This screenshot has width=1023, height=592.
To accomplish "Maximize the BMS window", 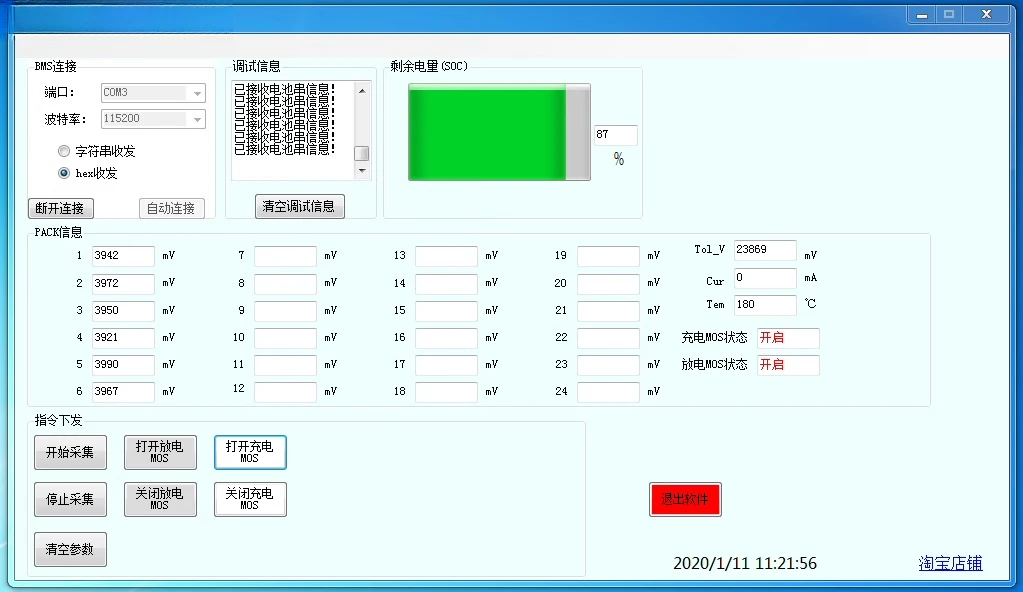I will pos(949,15).
